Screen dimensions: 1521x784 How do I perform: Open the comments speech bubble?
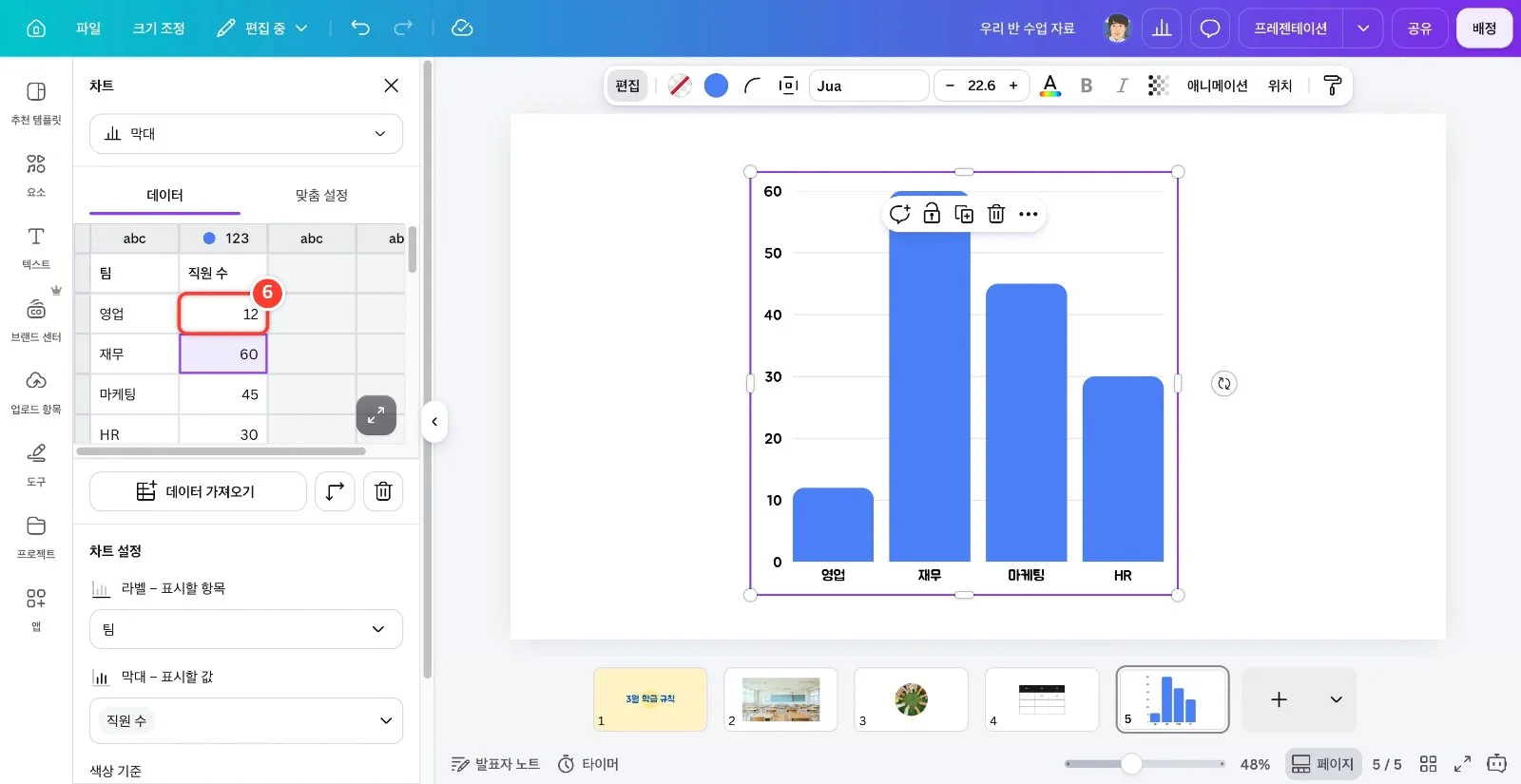click(1209, 29)
